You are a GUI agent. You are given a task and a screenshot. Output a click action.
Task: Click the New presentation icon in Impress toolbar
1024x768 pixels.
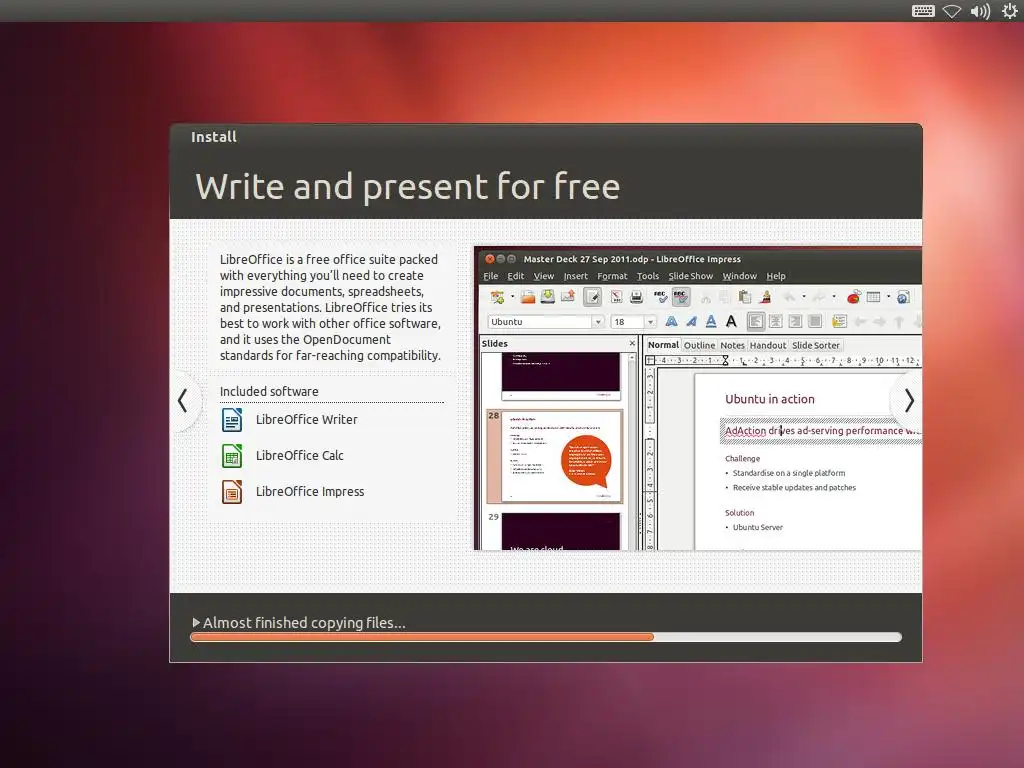tap(498, 297)
